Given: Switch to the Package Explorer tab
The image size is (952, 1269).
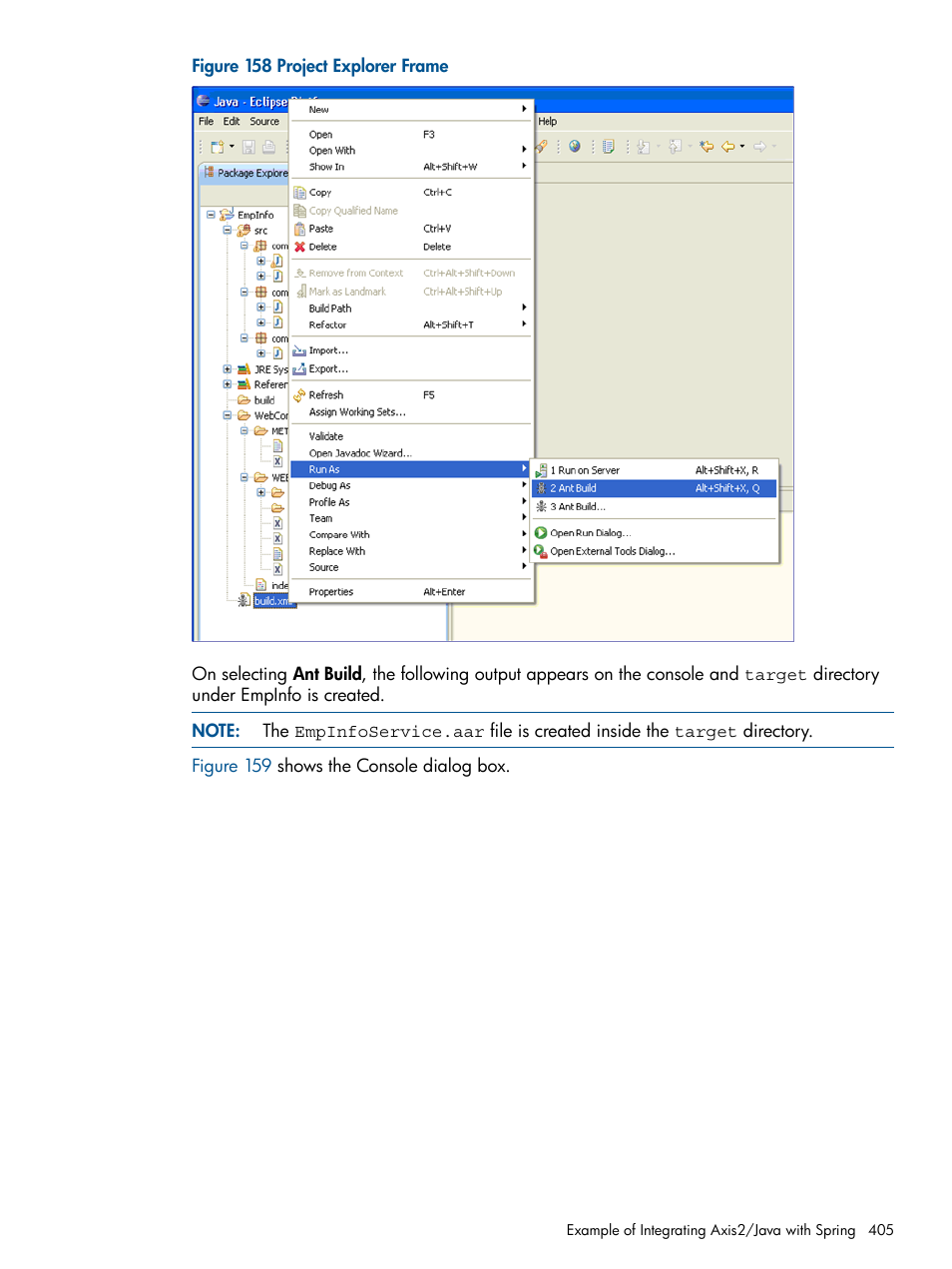Looking at the screenshot, I should click(x=245, y=173).
